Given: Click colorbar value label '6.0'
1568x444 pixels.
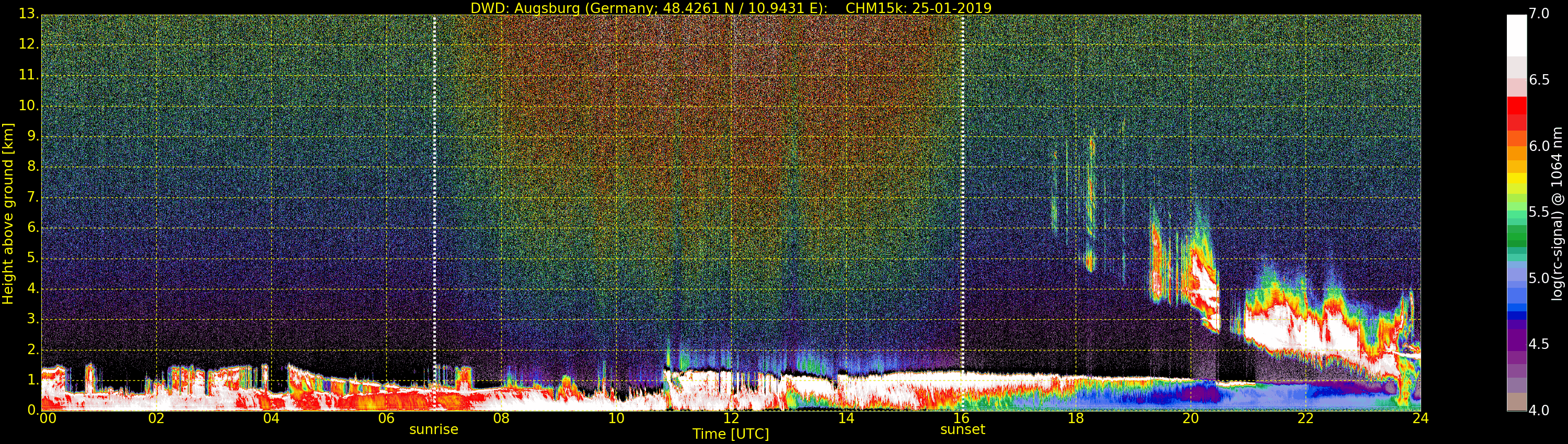Looking at the screenshot, I should (1539, 146).
